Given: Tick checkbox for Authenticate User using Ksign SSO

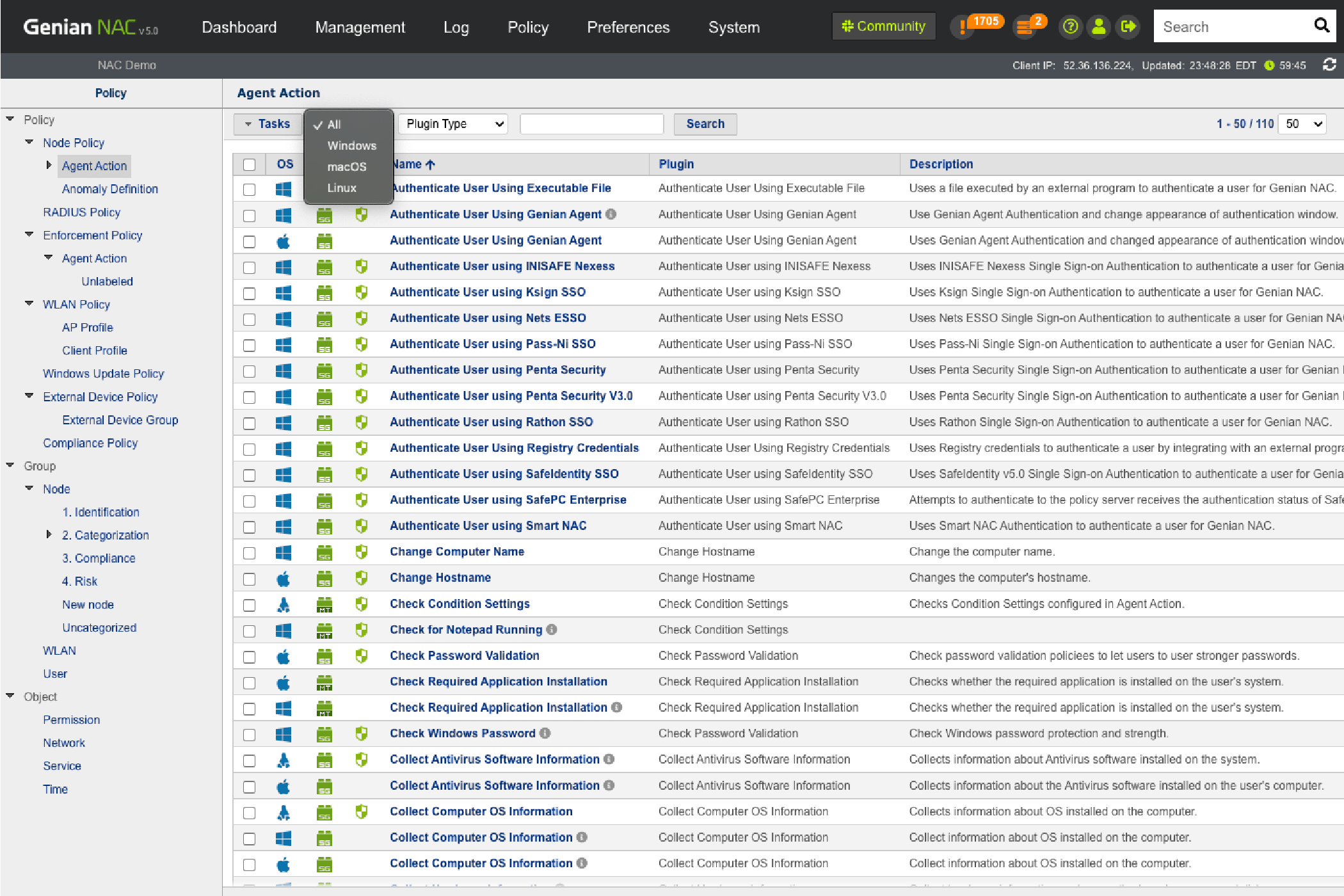Looking at the screenshot, I should 249,294.
